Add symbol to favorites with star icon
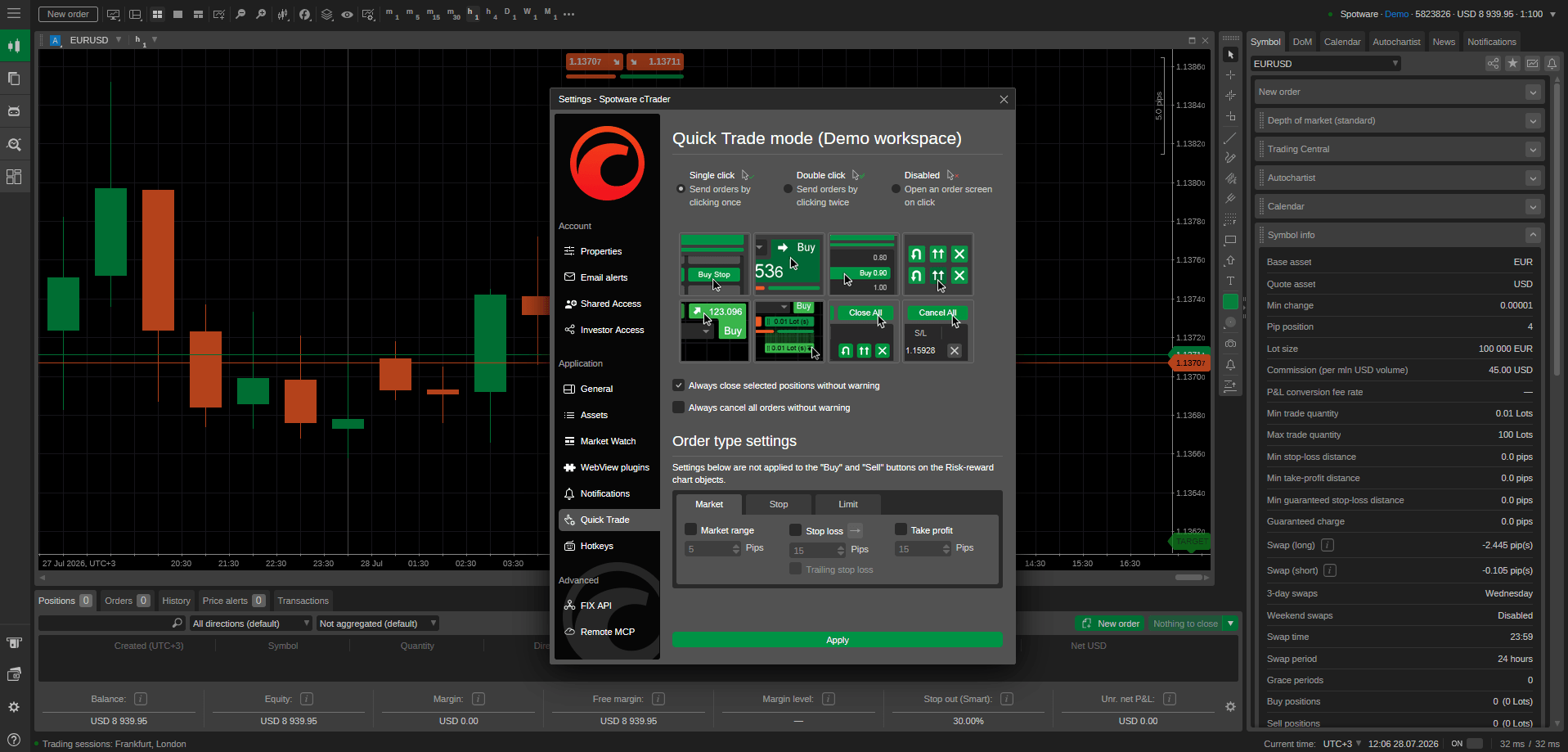The image size is (1568, 752). pos(1512,63)
